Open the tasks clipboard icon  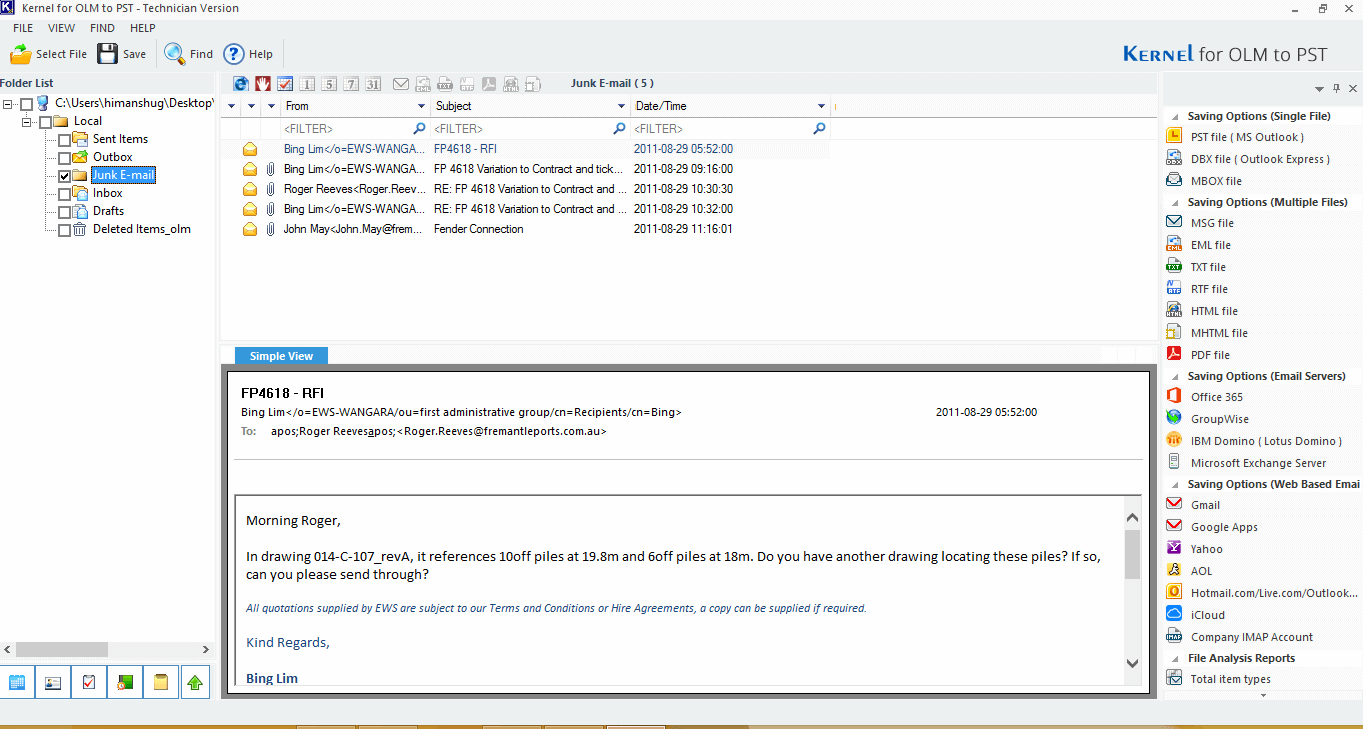pos(89,682)
